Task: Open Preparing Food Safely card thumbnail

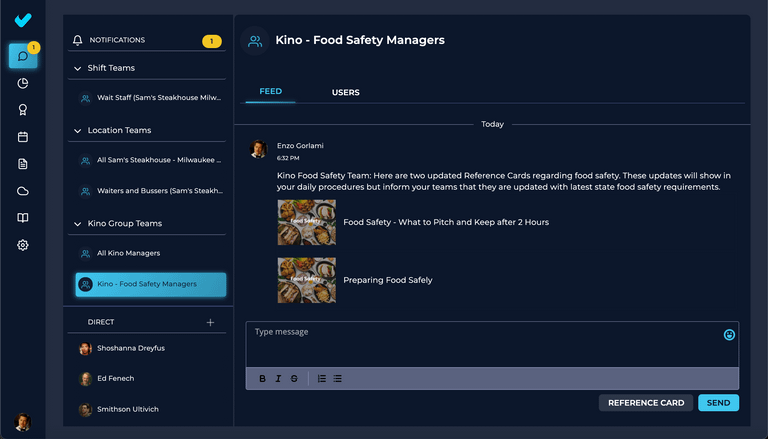Action: click(306, 280)
